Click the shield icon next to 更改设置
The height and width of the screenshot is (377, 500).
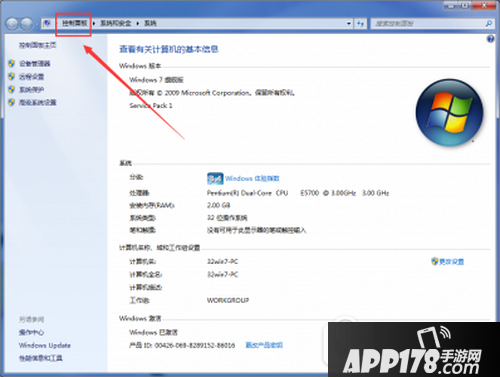click(434, 261)
